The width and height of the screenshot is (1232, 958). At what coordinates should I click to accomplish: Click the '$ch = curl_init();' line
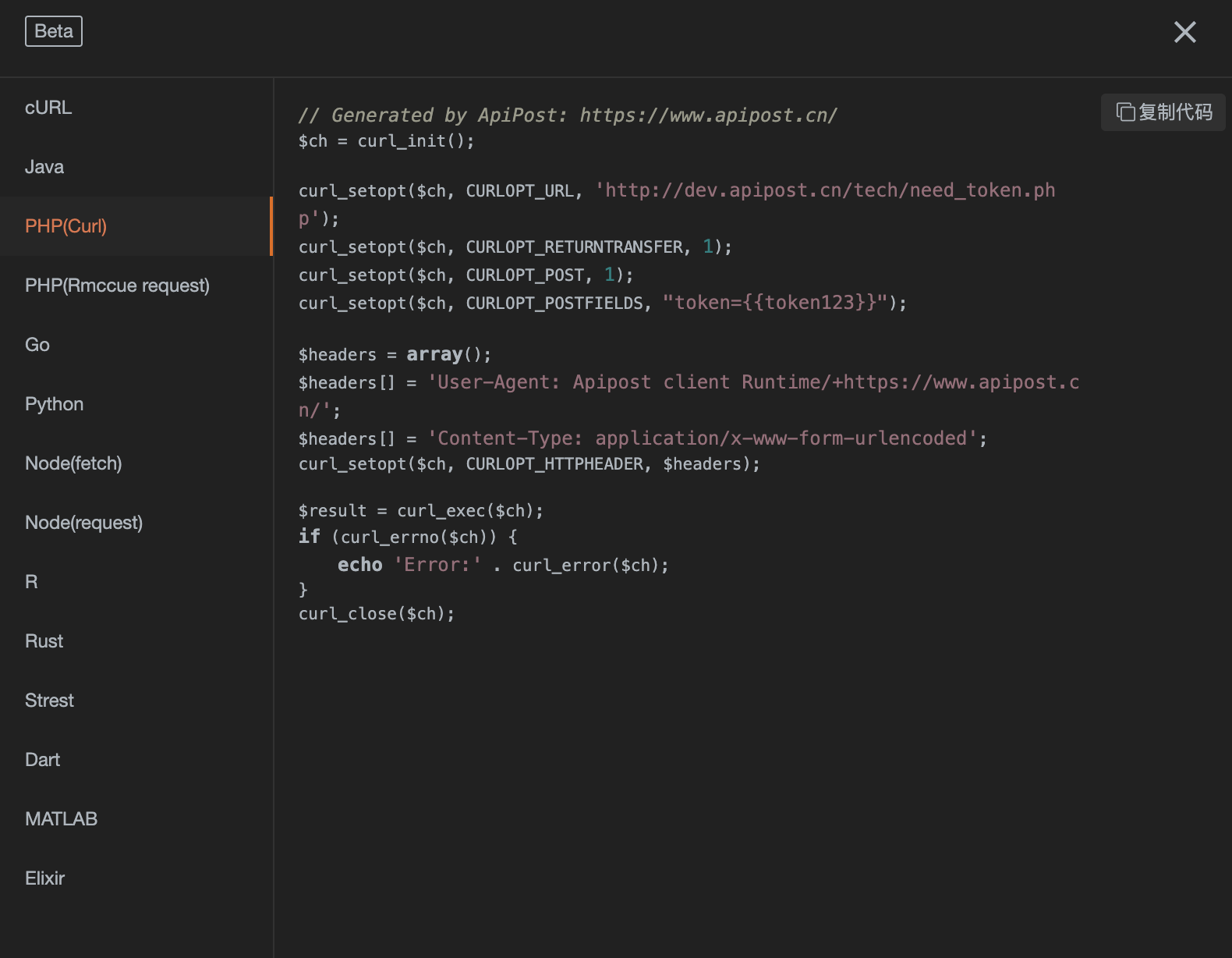pyautogui.click(x=386, y=141)
